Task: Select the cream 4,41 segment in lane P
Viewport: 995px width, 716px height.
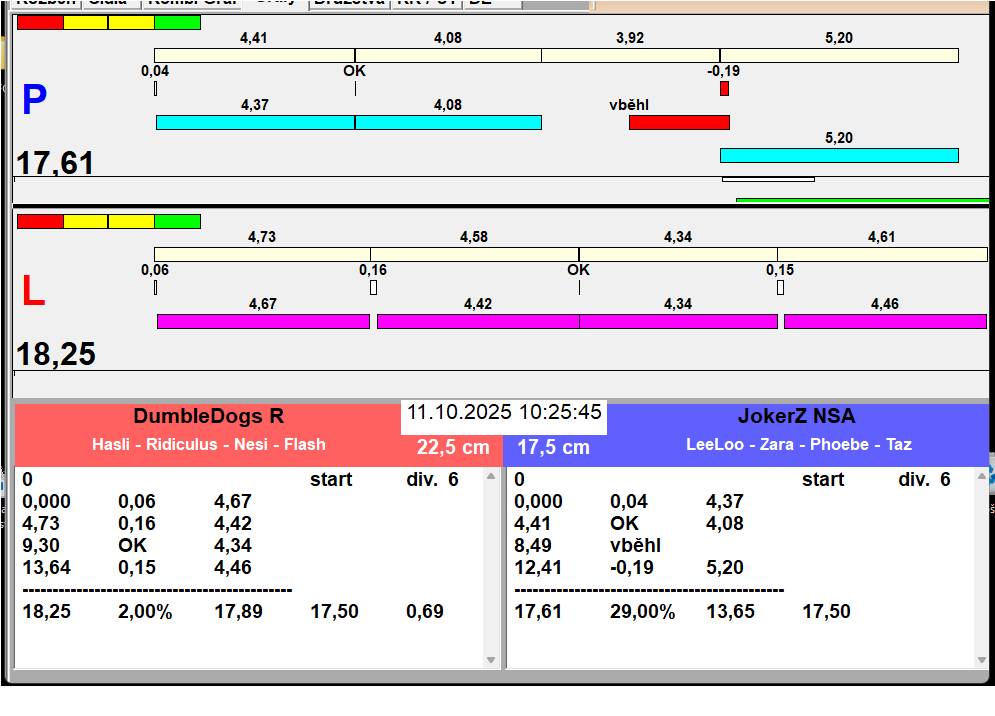Action: tap(254, 55)
